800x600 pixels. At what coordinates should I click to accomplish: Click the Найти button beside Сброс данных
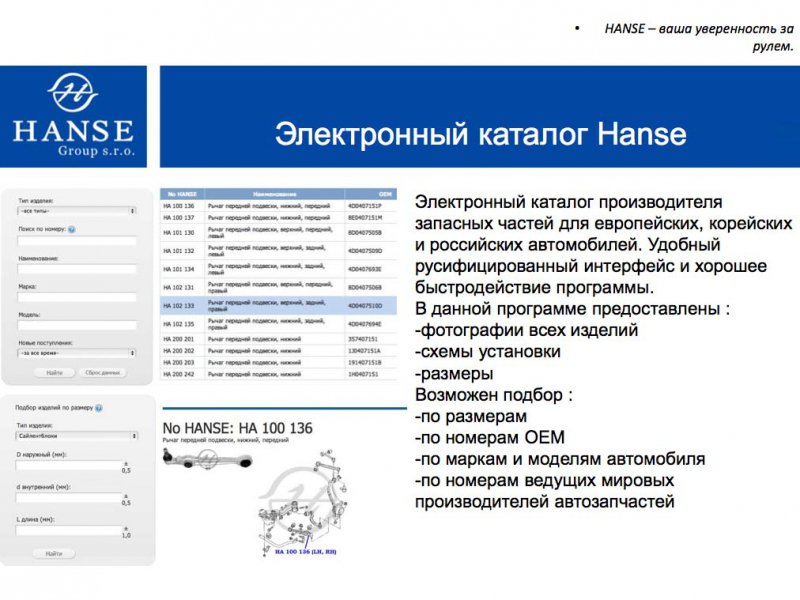coord(55,373)
